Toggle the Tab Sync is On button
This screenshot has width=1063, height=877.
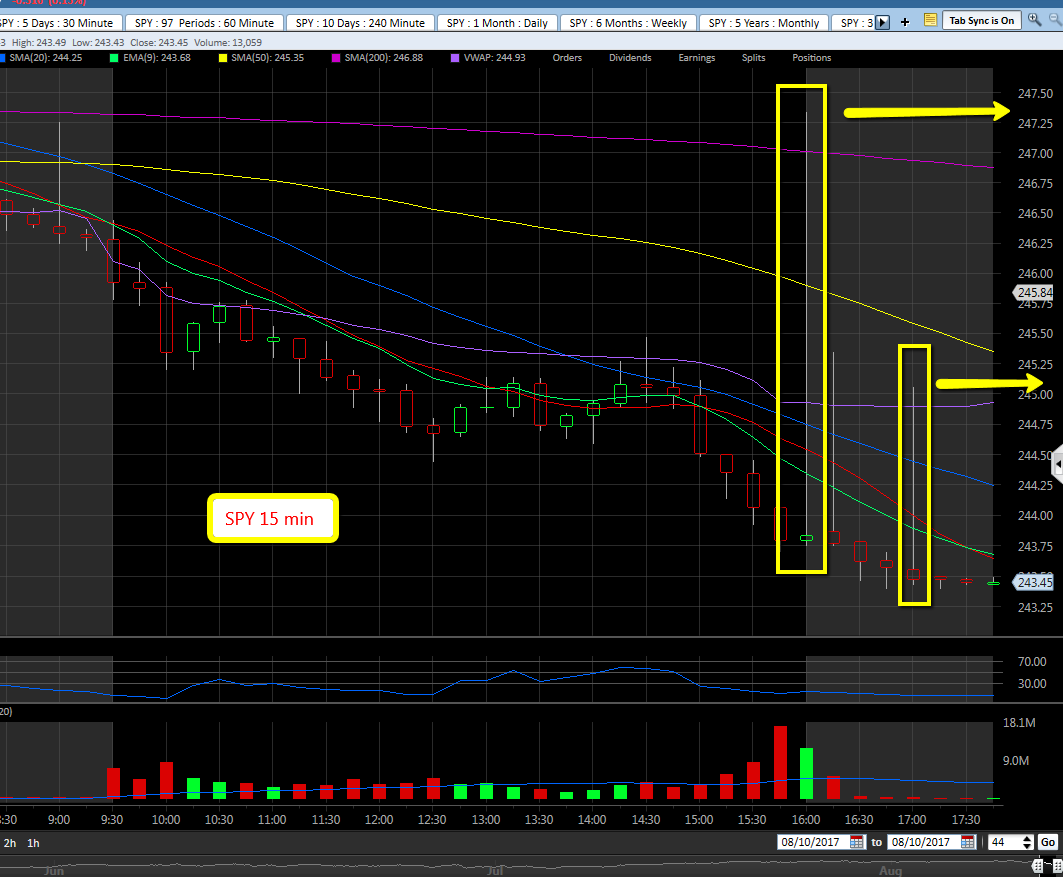981,21
